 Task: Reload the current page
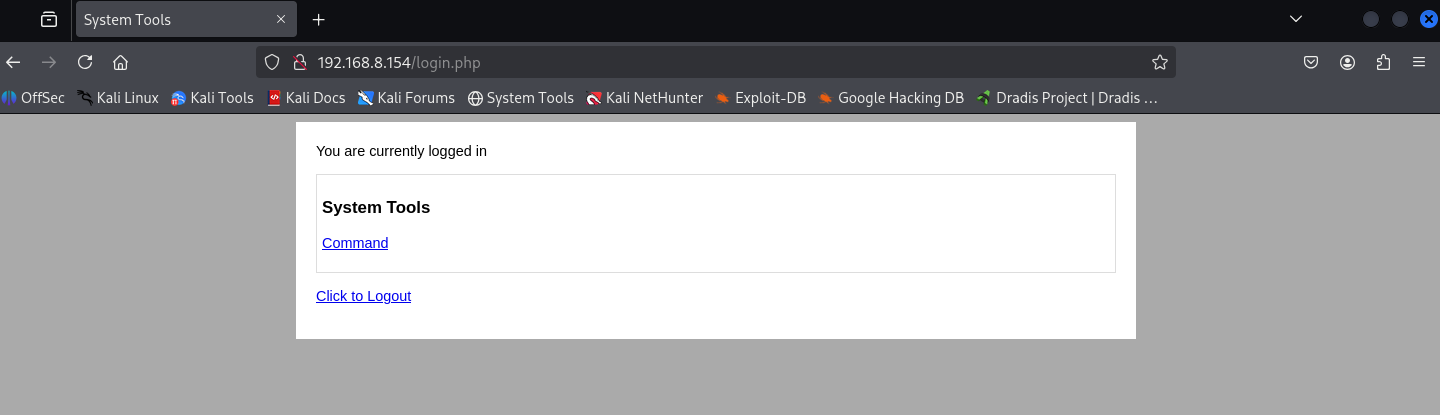[85, 62]
